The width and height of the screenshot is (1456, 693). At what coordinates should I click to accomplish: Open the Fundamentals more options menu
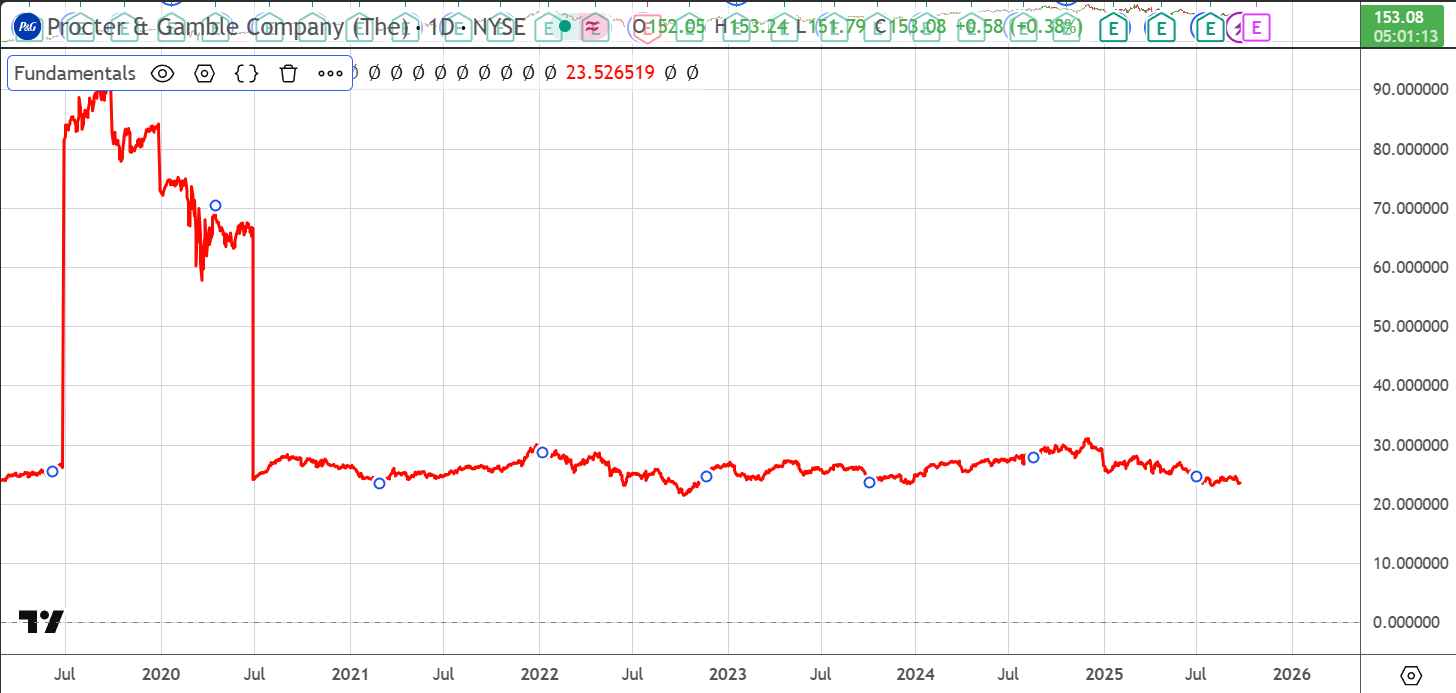click(x=330, y=73)
